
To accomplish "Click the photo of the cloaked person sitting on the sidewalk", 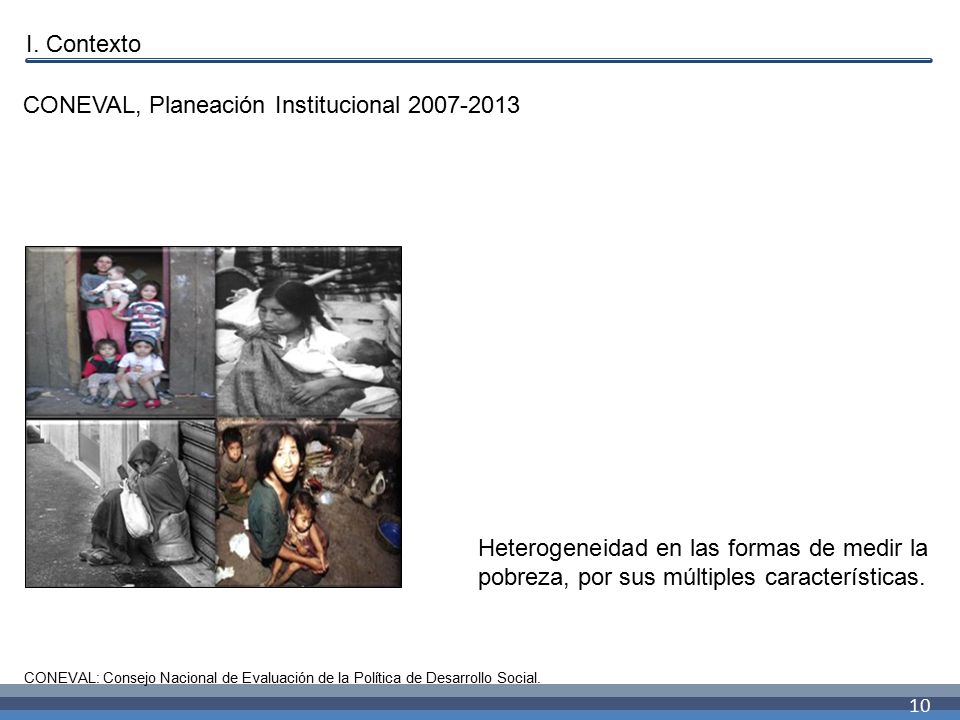I will coord(121,503).
